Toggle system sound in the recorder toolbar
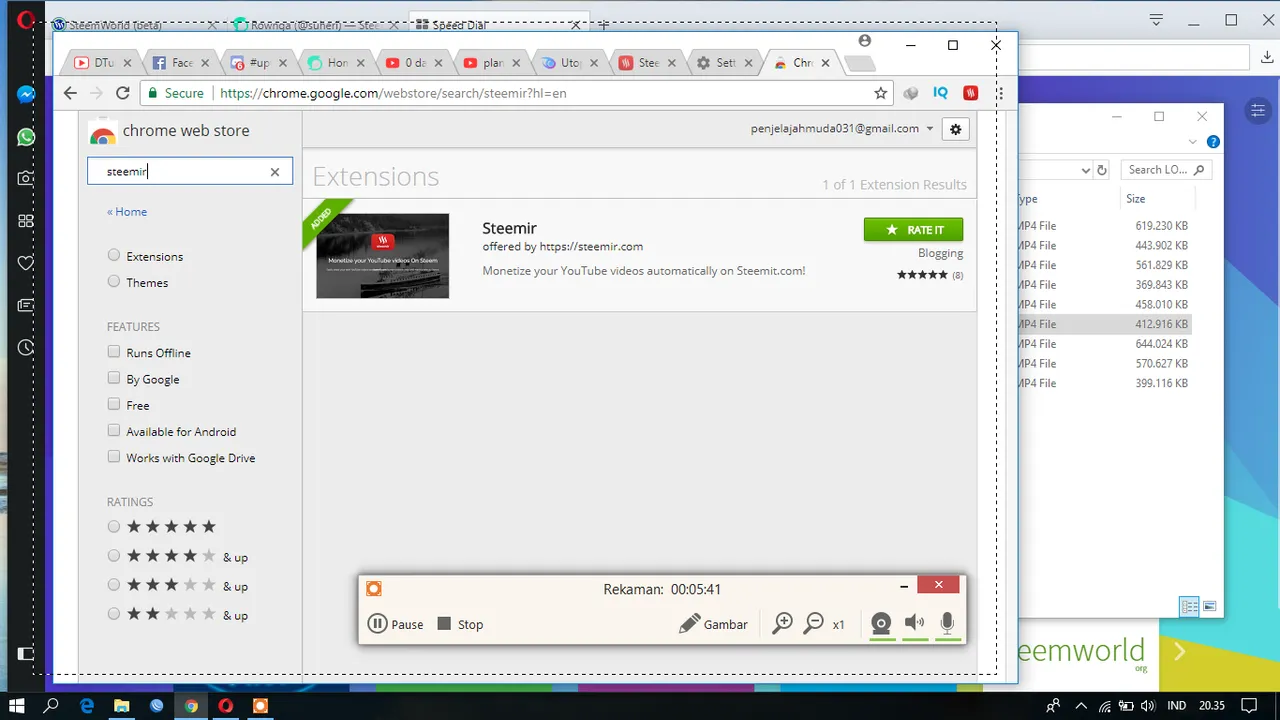This screenshot has width=1280, height=720. point(914,624)
